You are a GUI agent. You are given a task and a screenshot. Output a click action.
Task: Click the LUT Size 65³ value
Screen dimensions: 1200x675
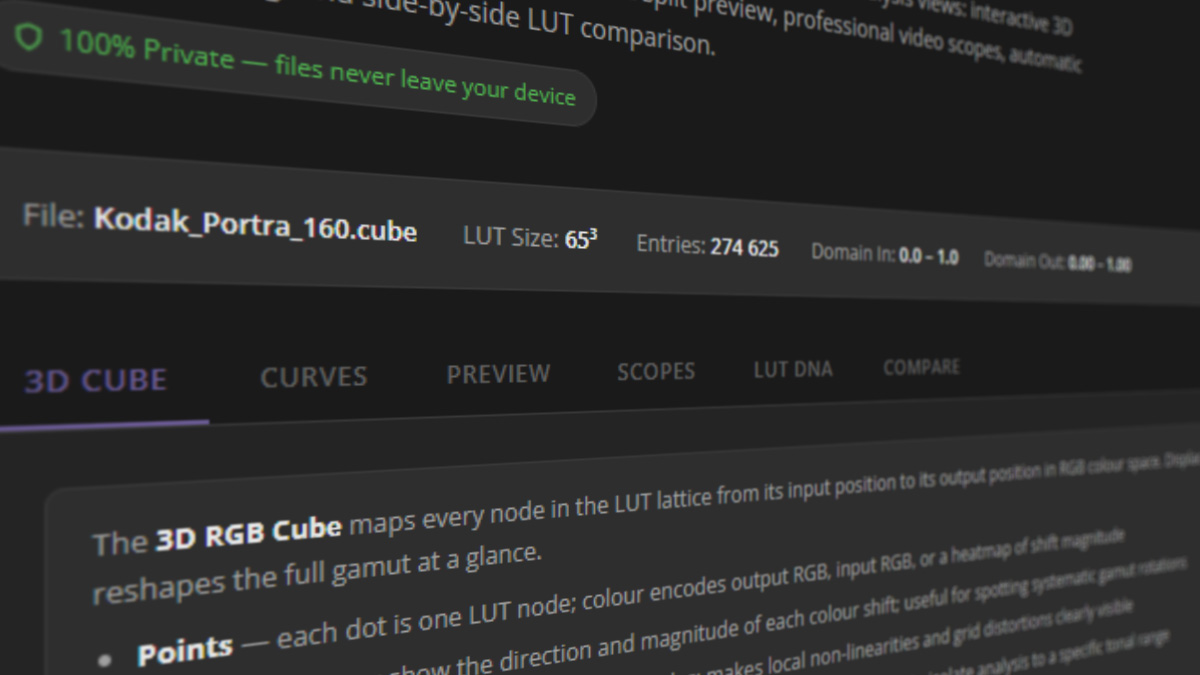pos(579,240)
